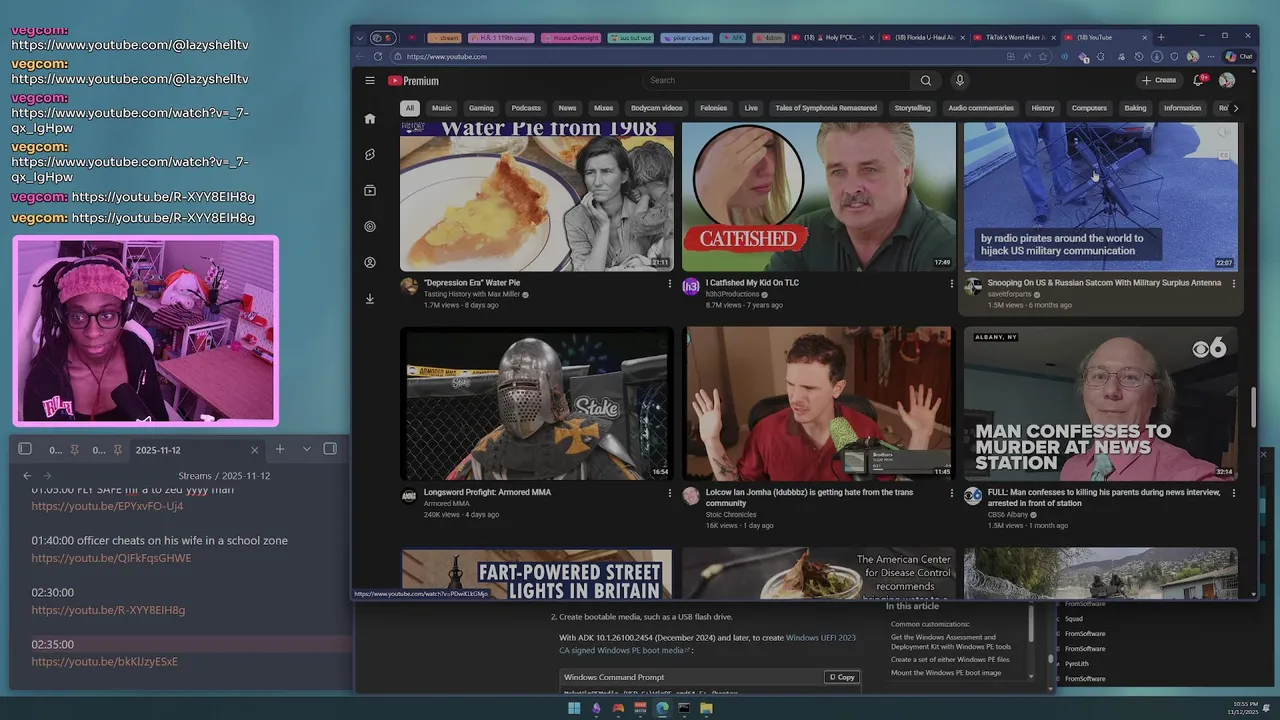
Task: Select the Gaming category chip
Action: (x=481, y=108)
